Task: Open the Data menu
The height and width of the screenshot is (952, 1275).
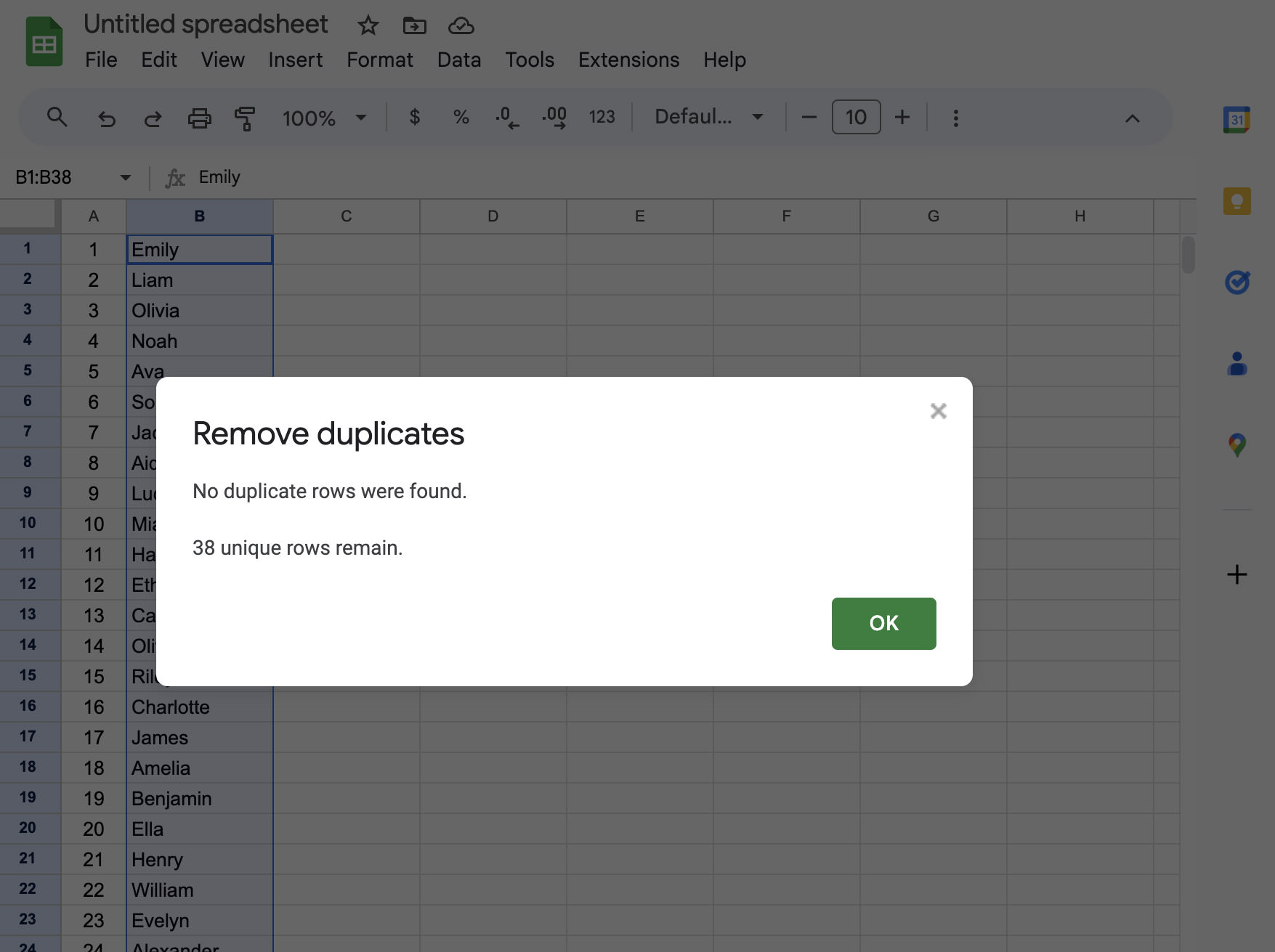Action: pyautogui.click(x=459, y=60)
